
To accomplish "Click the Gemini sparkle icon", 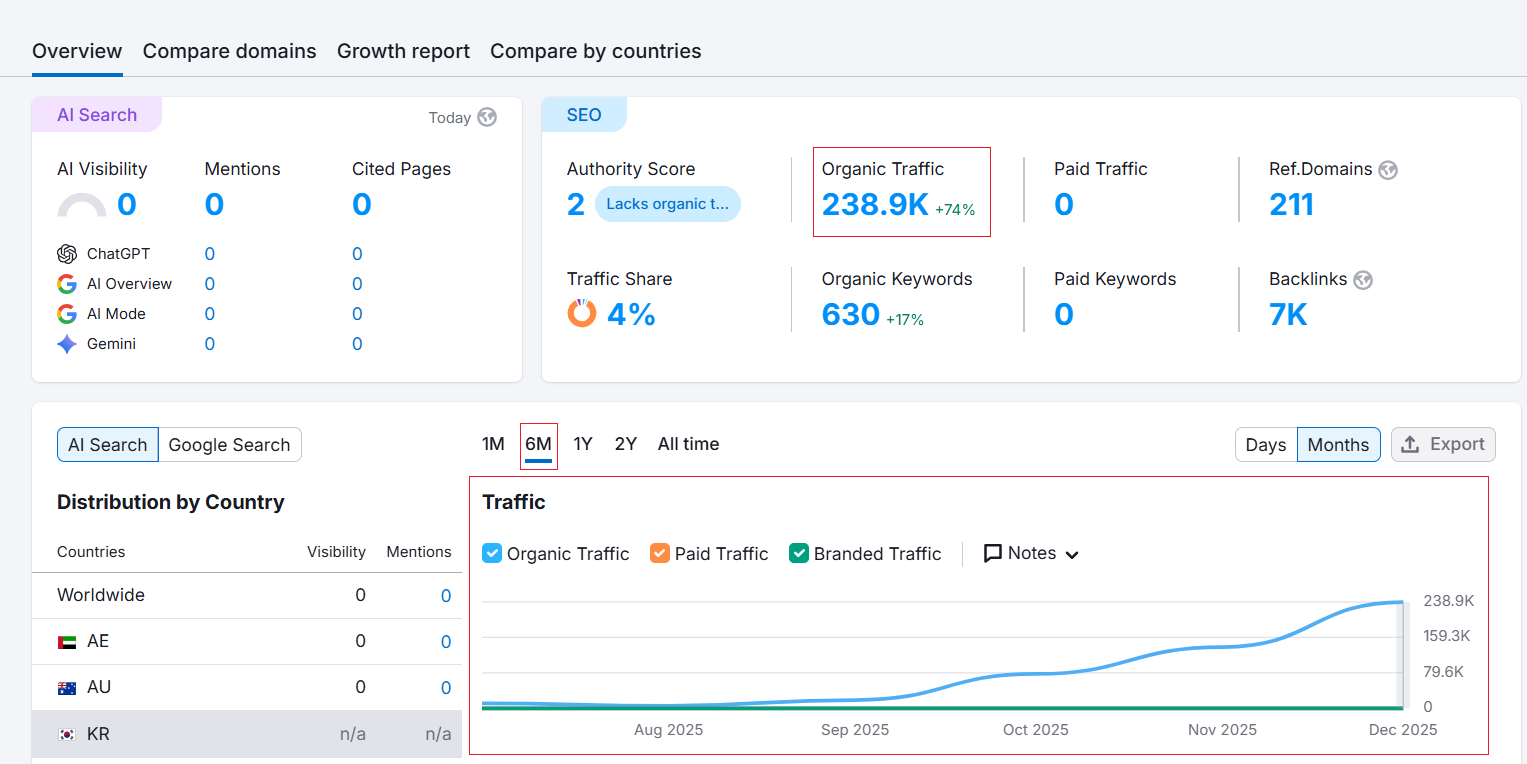I will [x=67, y=344].
